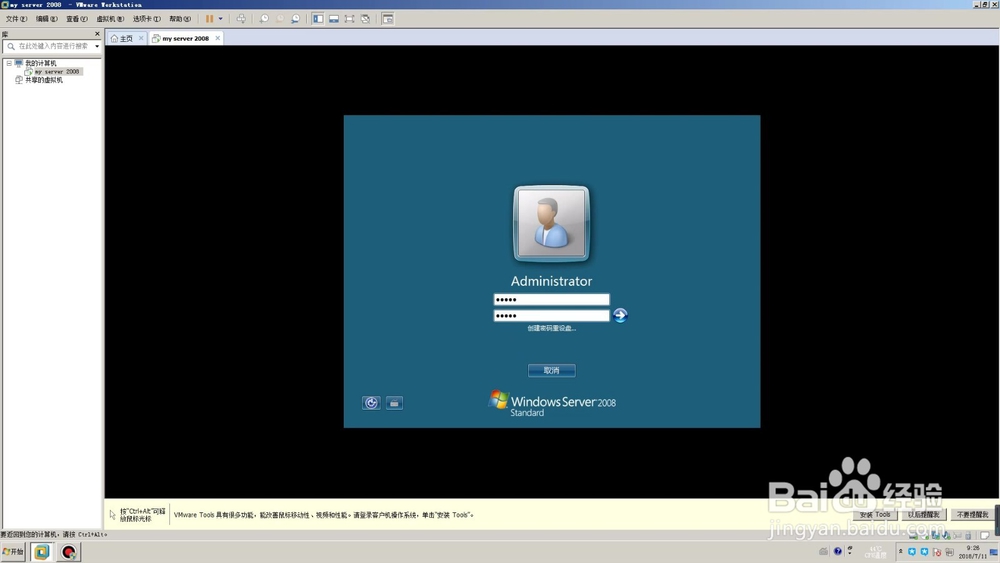
Task: Open the 查看 menu
Action: 77,18
